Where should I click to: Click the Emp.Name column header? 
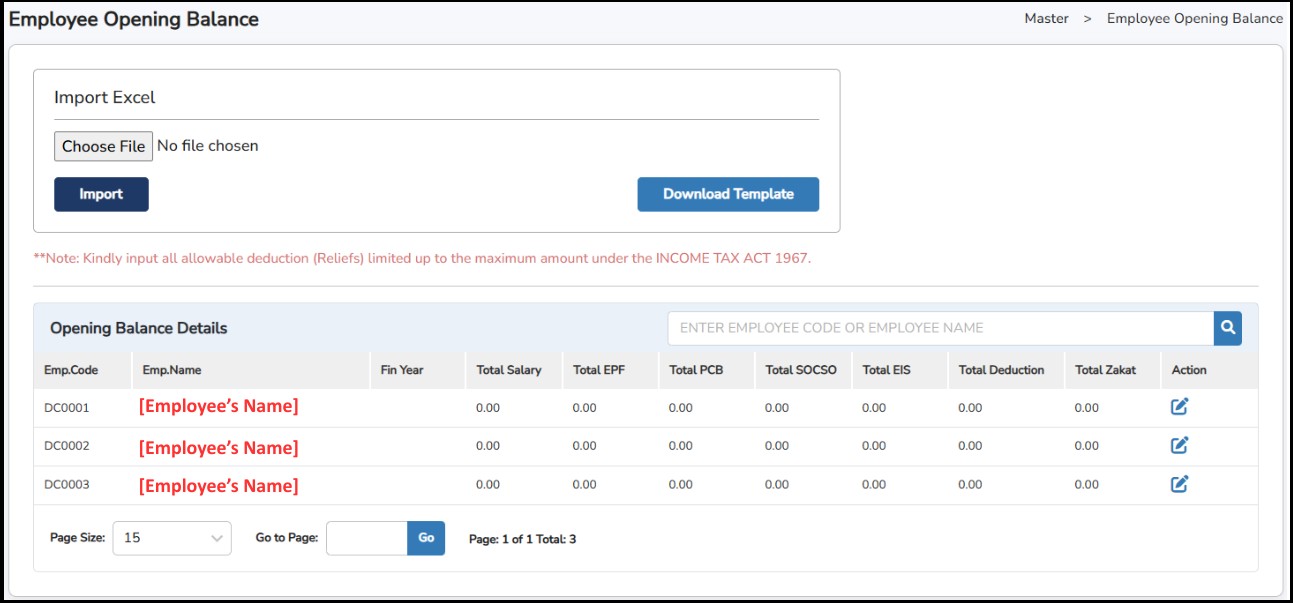pyautogui.click(x=172, y=370)
